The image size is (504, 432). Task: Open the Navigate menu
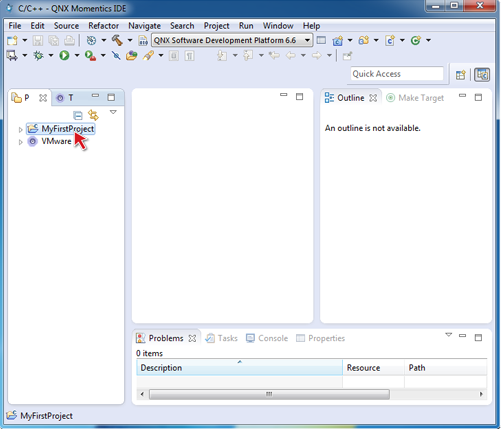click(144, 26)
